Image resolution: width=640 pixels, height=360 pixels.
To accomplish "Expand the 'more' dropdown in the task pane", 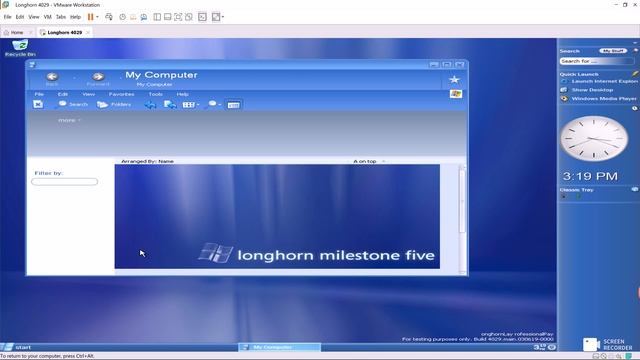I will 69,120.
